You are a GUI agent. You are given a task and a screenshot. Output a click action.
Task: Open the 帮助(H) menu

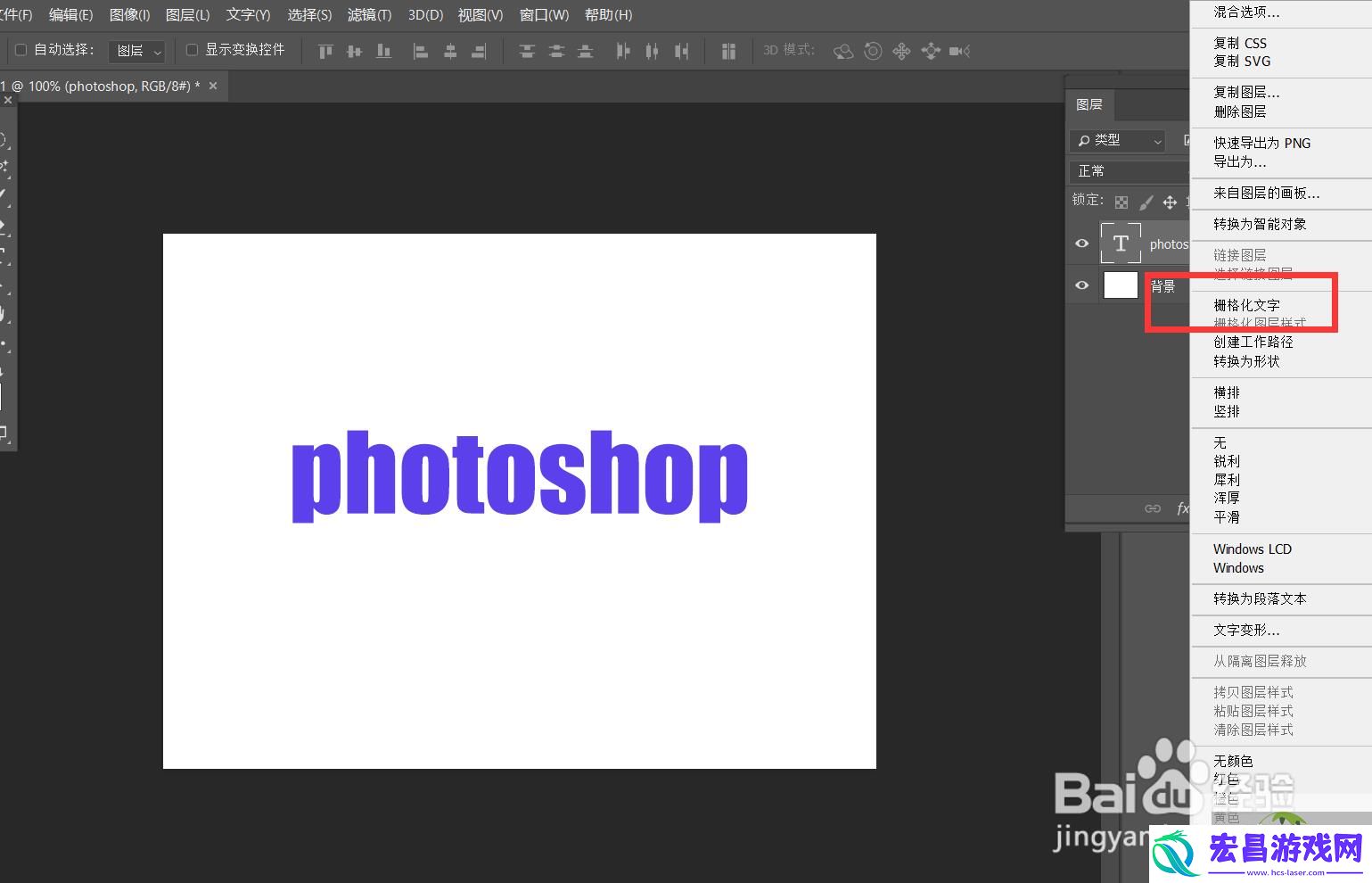pos(608,14)
